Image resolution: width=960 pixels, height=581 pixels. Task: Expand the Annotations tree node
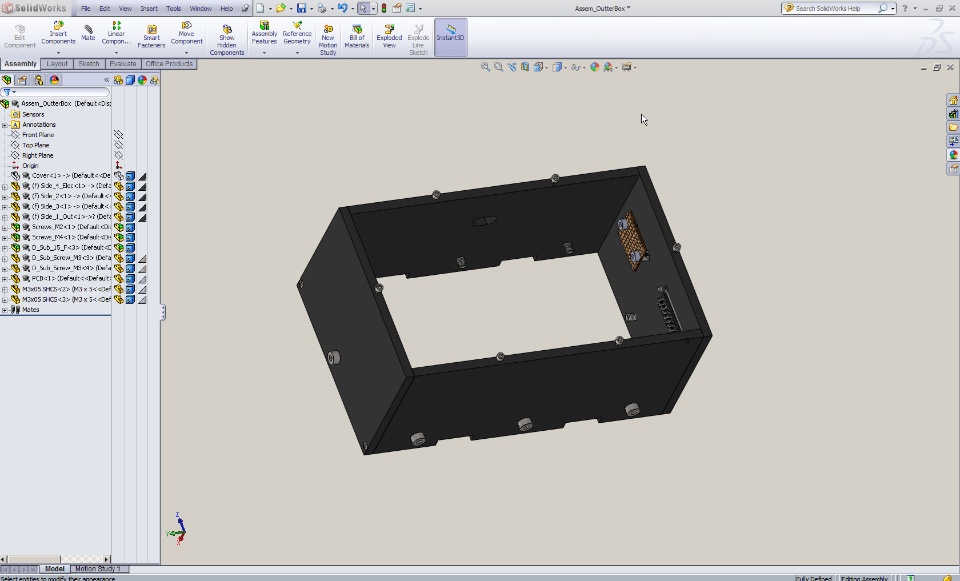tap(5, 125)
